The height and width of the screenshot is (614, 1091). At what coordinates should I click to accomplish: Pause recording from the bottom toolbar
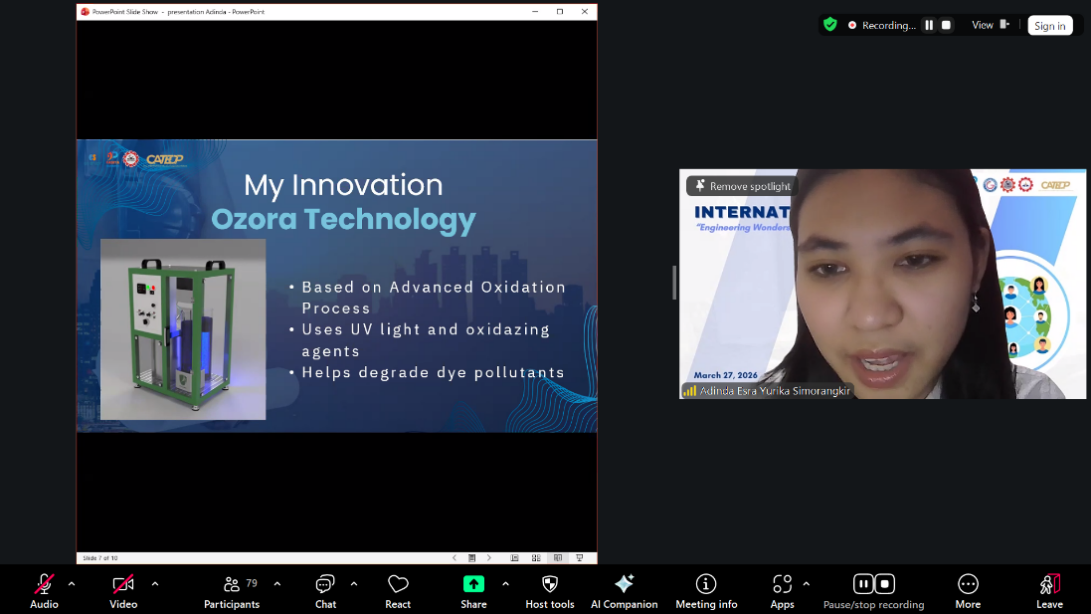point(863,583)
